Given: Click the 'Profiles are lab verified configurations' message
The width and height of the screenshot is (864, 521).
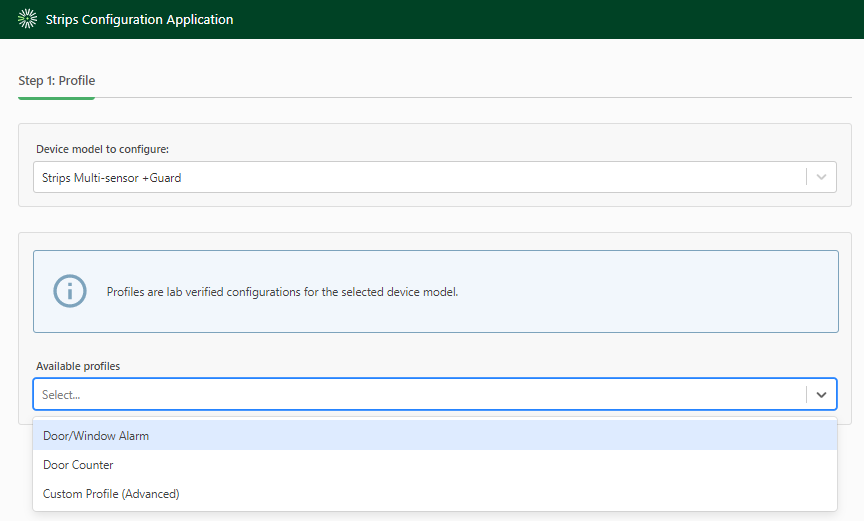Looking at the screenshot, I should 282,292.
